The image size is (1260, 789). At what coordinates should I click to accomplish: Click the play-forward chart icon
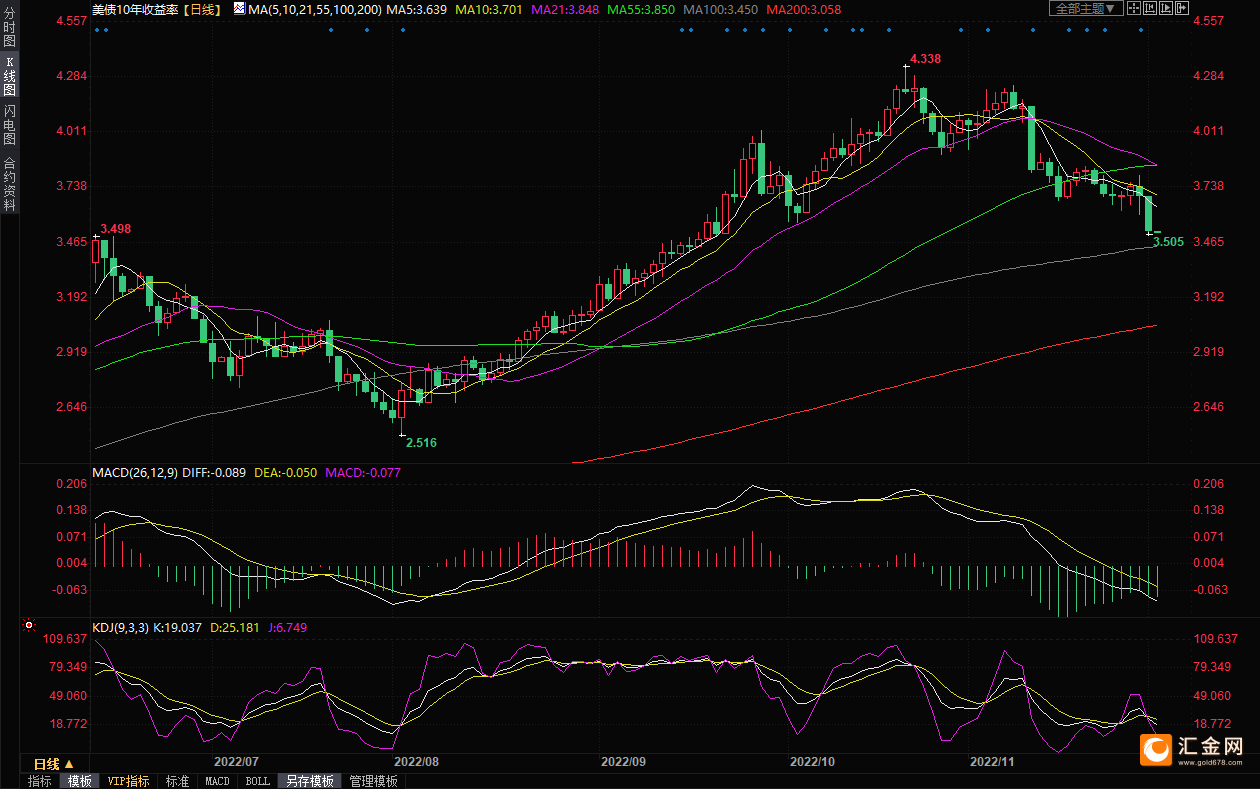tap(1166, 8)
